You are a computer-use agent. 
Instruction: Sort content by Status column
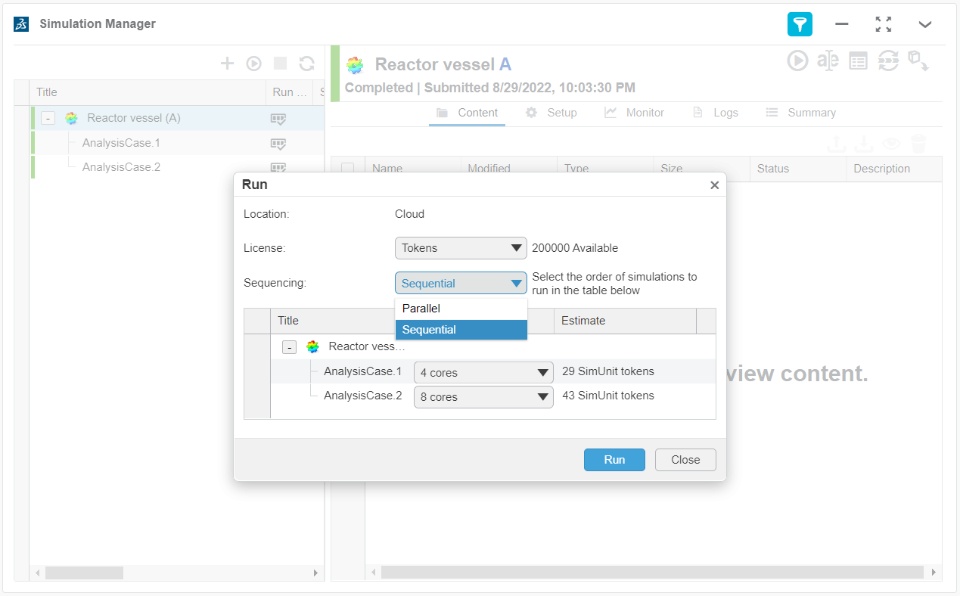797,168
